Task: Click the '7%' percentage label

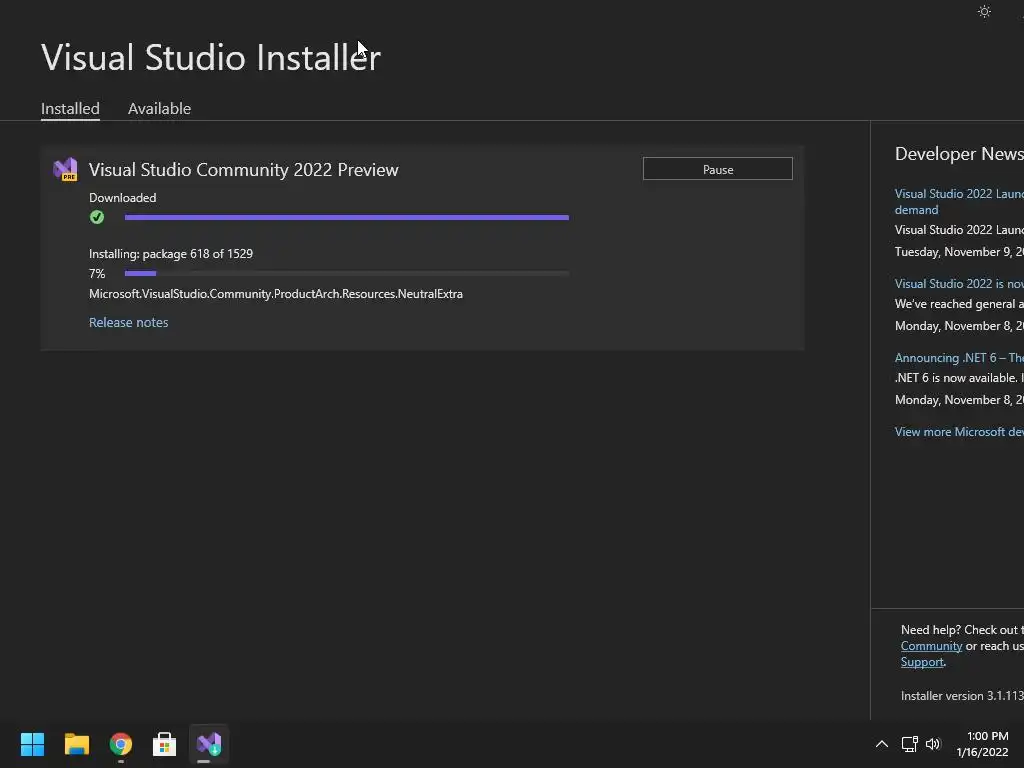Action: pos(97,274)
